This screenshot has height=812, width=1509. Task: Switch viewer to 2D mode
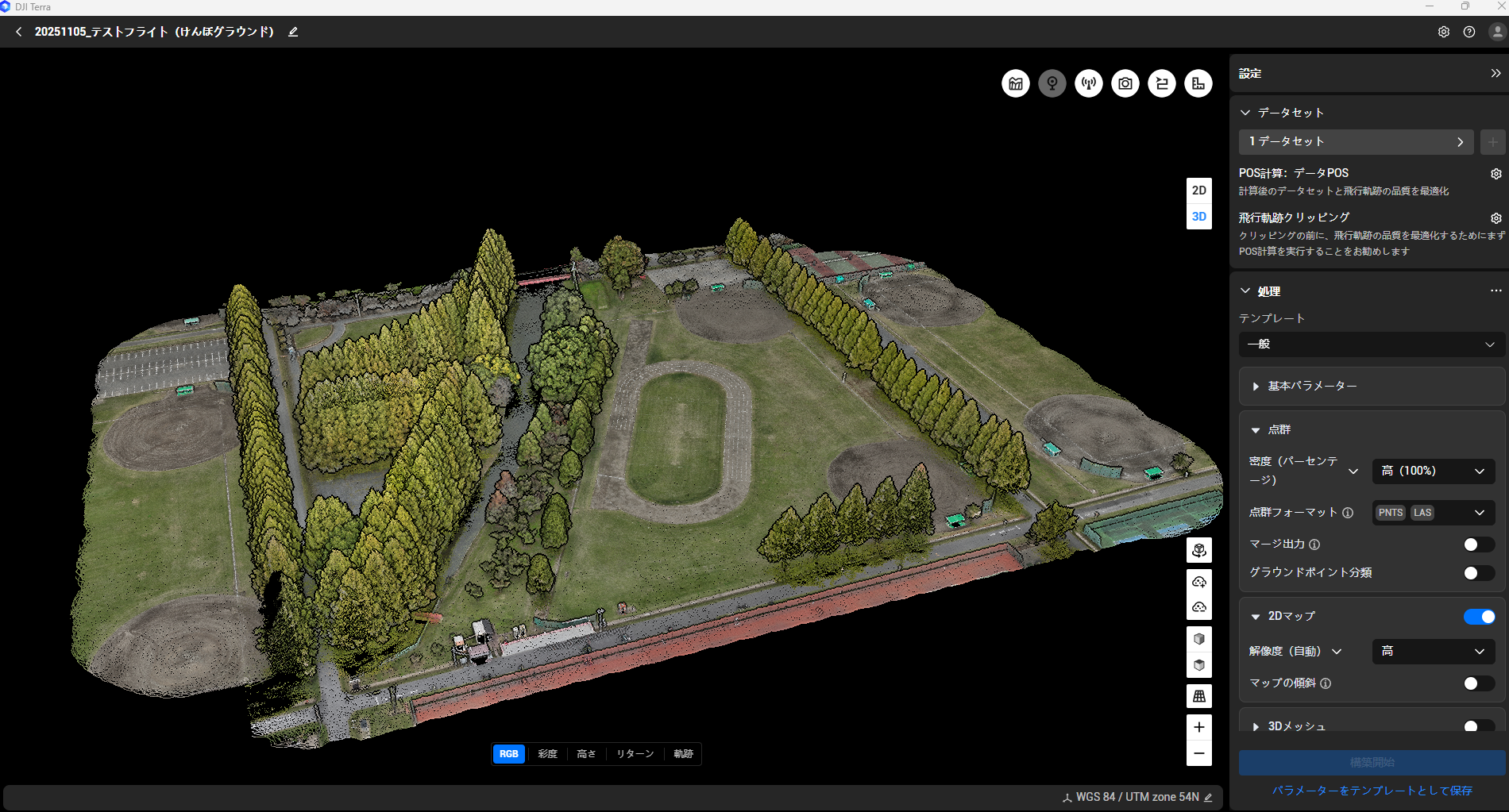tap(1198, 190)
